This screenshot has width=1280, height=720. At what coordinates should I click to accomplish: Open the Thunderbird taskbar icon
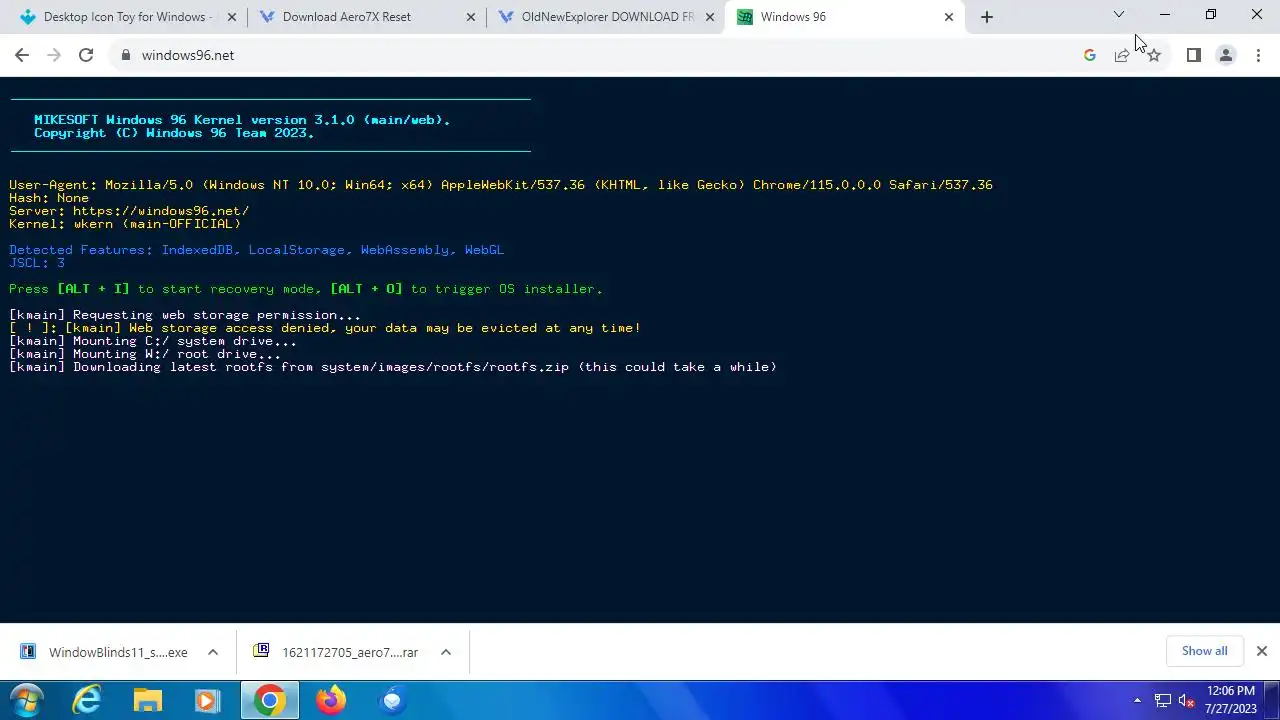pyautogui.click(x=392, y=700)
